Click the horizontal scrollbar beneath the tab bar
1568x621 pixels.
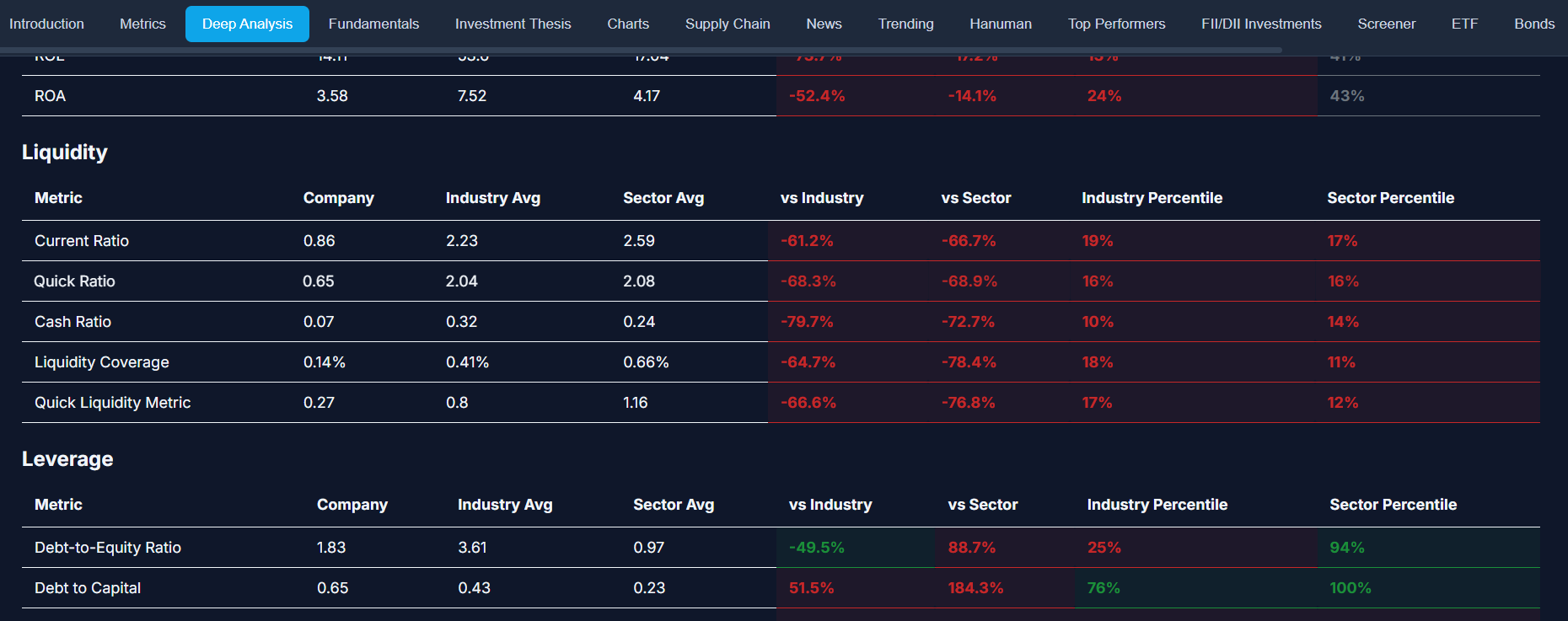coord(641,51)
